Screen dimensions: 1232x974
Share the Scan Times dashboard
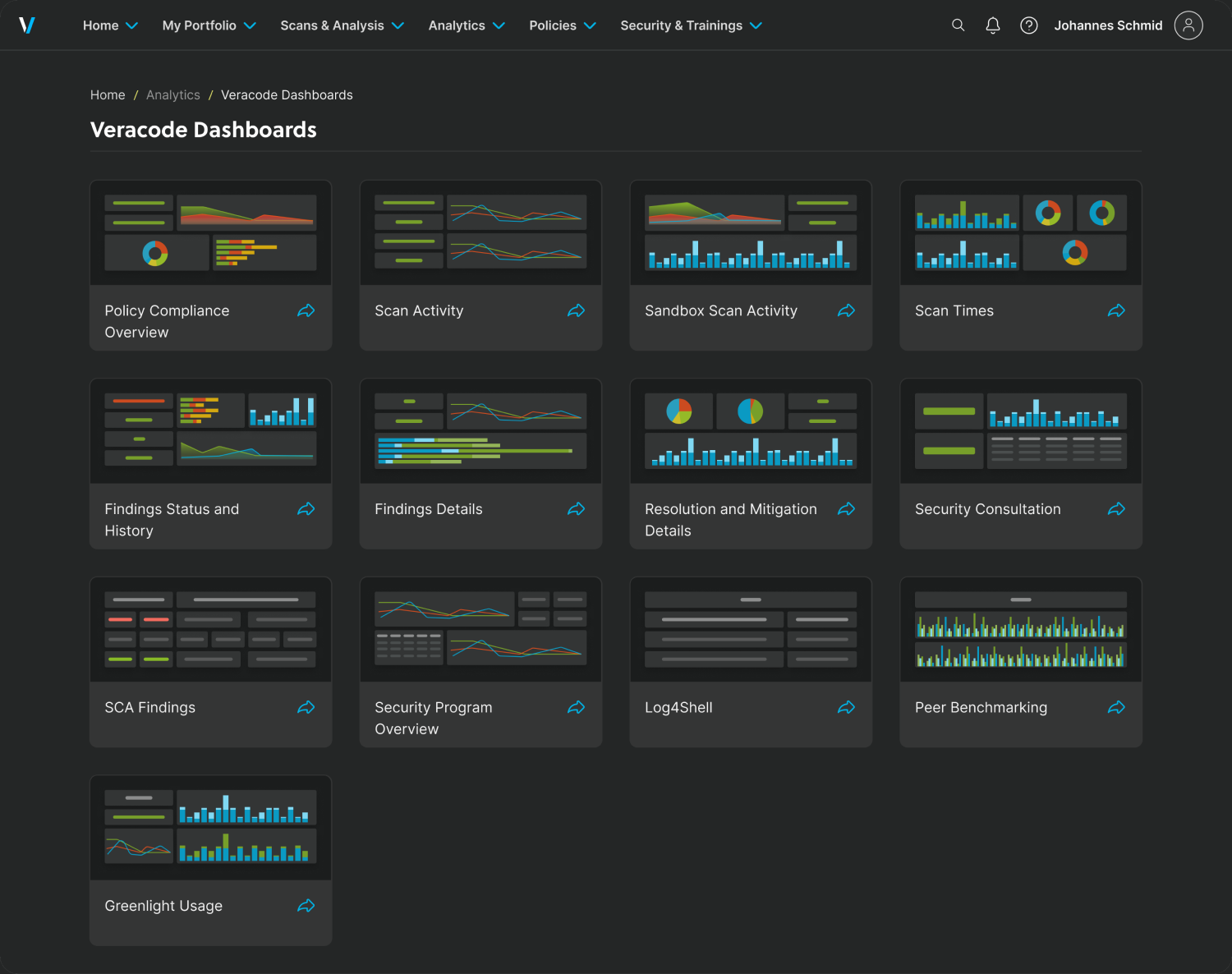tap(1117, 310)
